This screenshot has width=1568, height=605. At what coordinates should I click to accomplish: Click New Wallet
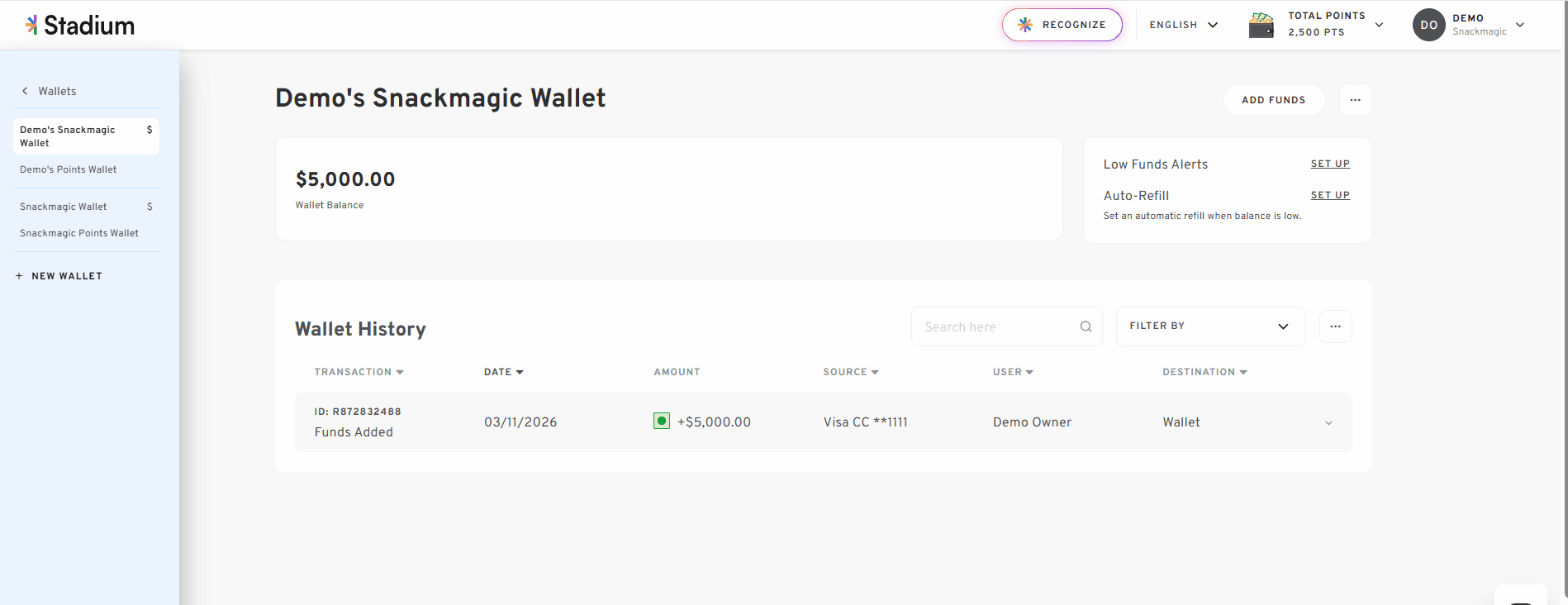59,276
